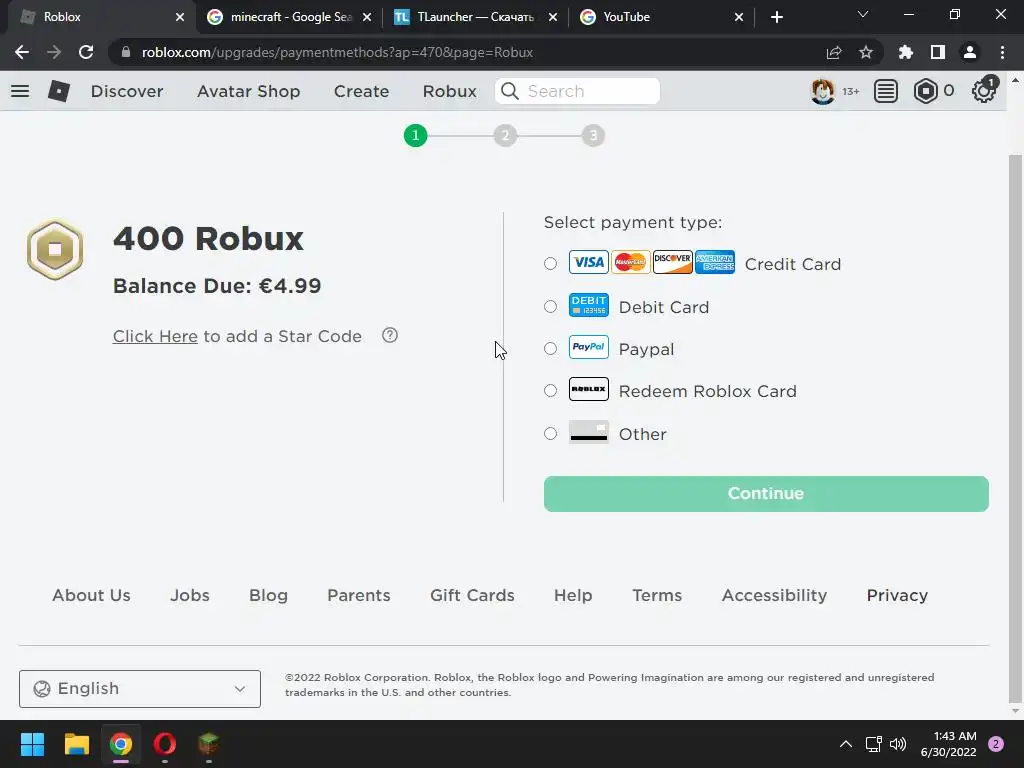Switch to the YouTube tab

click(x=661, y=17)
